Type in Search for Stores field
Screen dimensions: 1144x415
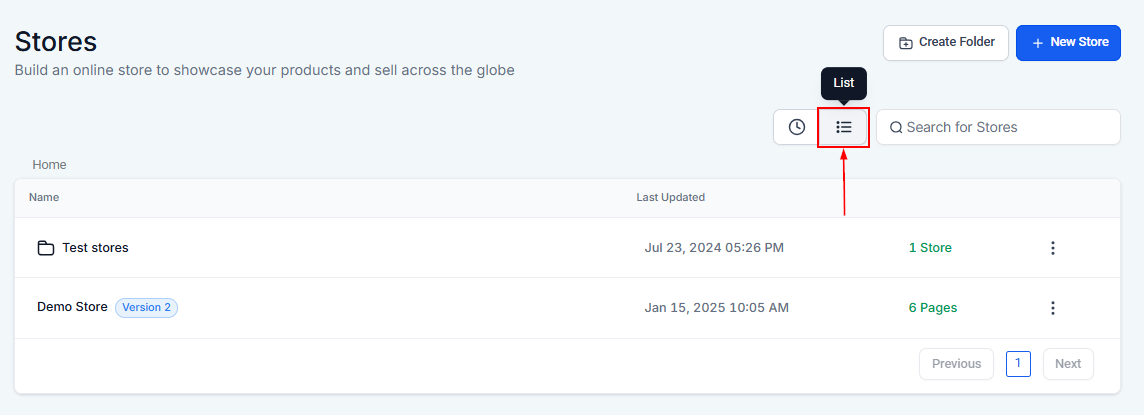coord(1005,127)
